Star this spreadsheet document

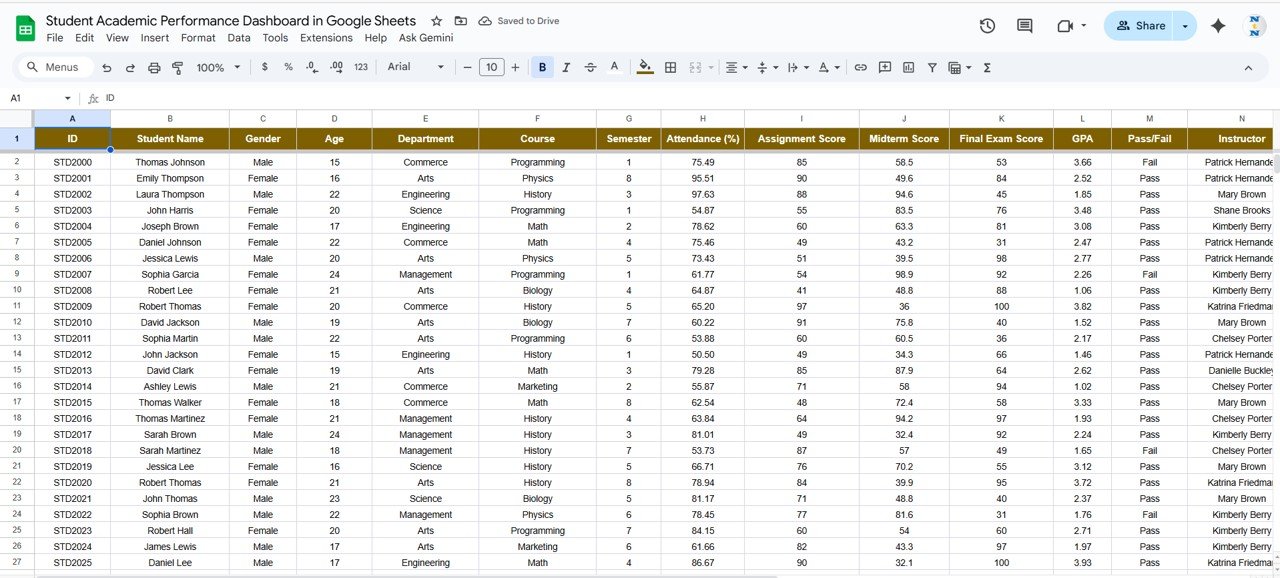tap(437, 21)
